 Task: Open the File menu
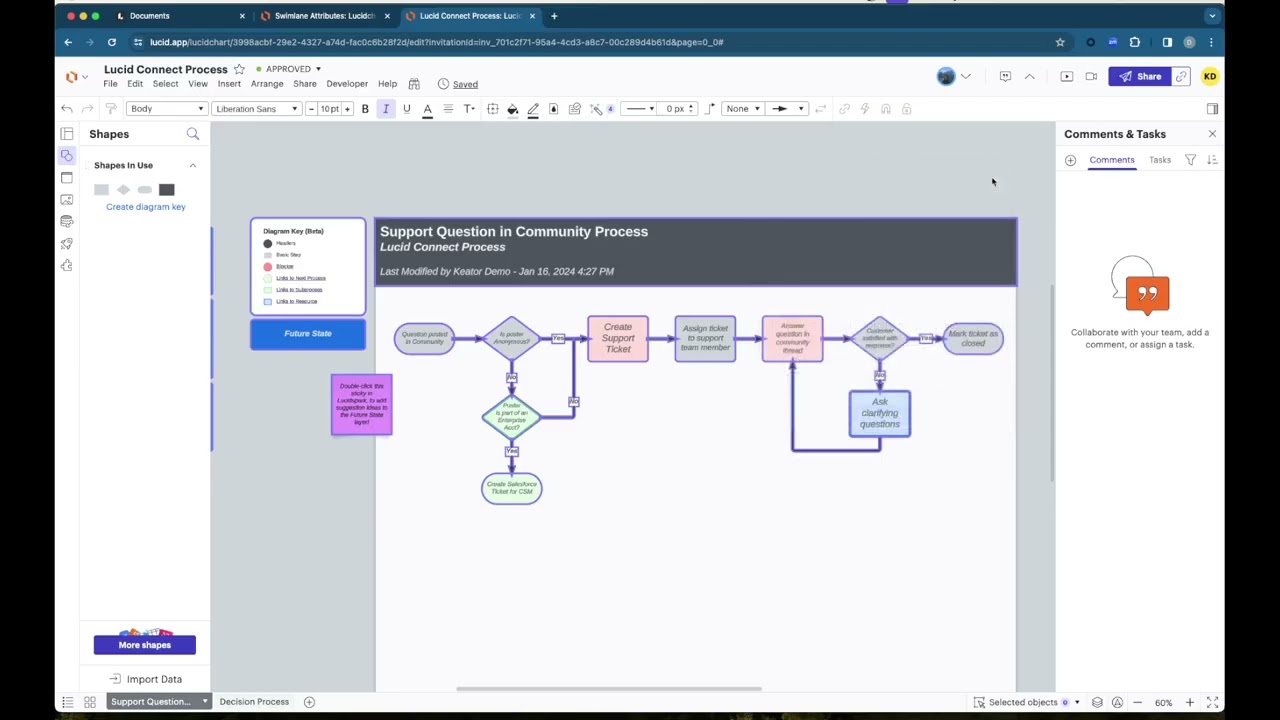point(110,84)
